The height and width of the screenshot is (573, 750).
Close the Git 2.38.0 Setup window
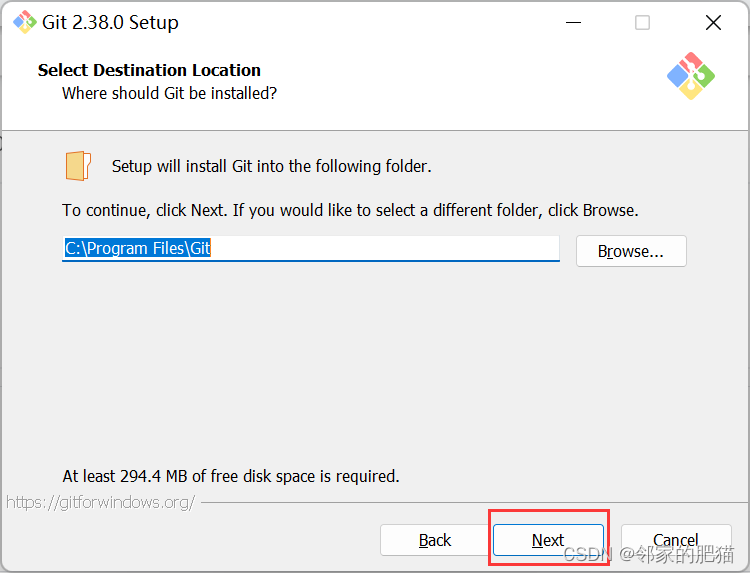[713, 22]
